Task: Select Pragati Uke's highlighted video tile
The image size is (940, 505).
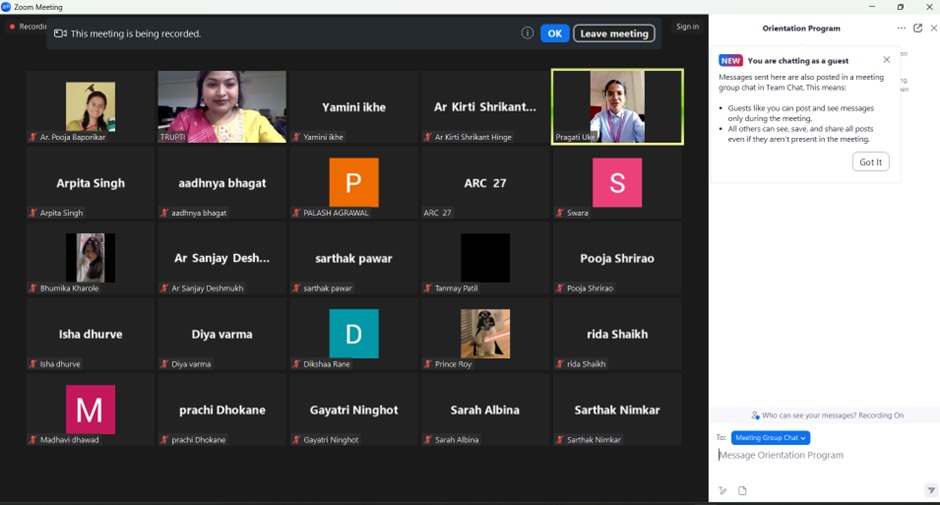Action: (x=617, y=106)
